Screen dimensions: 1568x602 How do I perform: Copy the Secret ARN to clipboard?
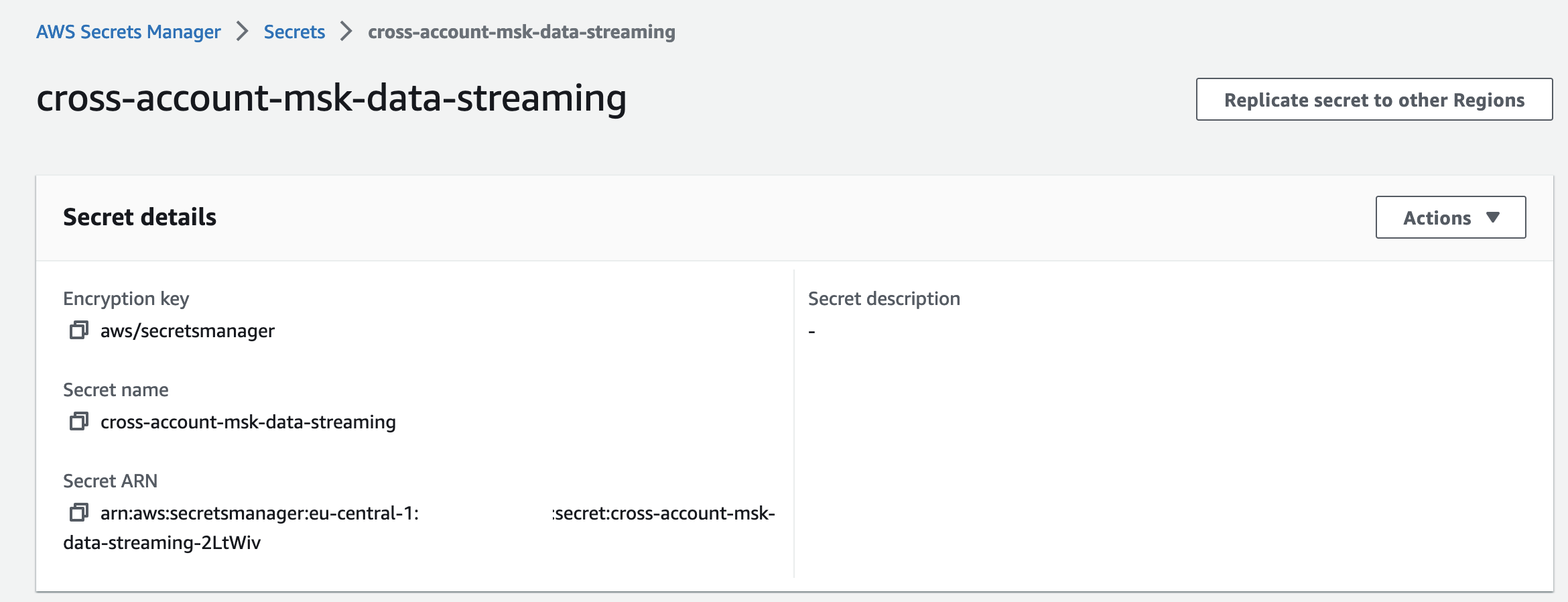click(79, 513)
